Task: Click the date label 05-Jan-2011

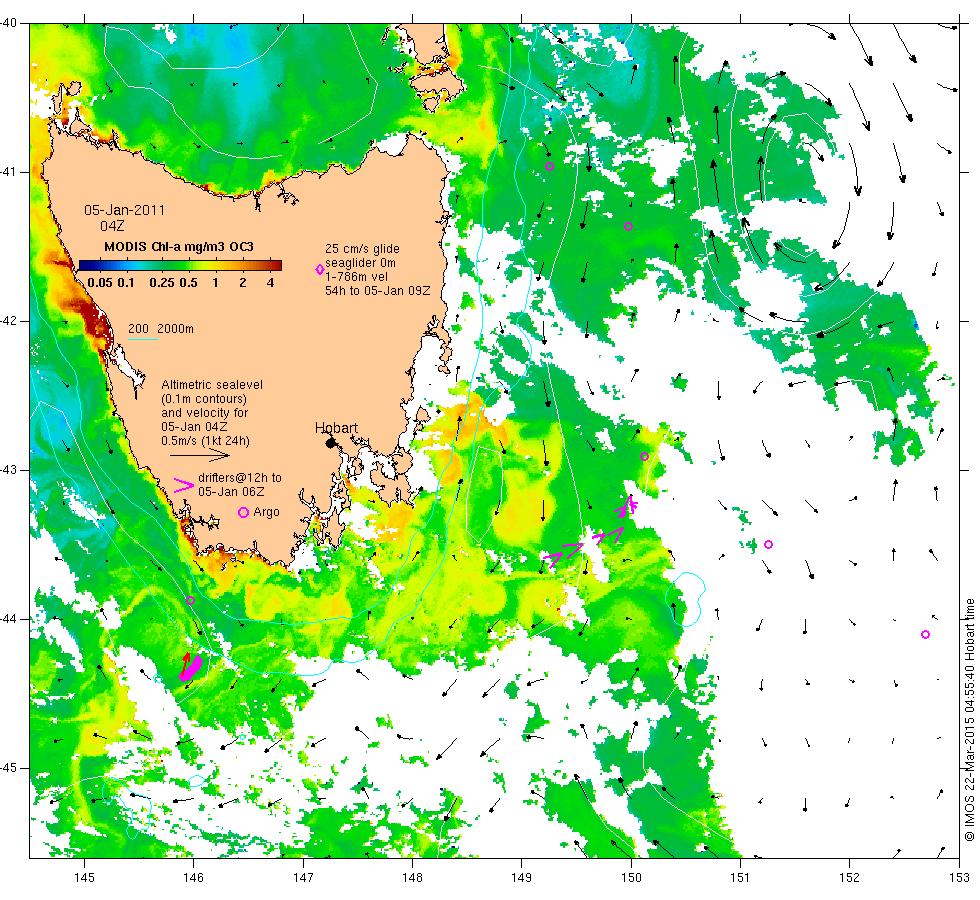Action: click(124, 210)
